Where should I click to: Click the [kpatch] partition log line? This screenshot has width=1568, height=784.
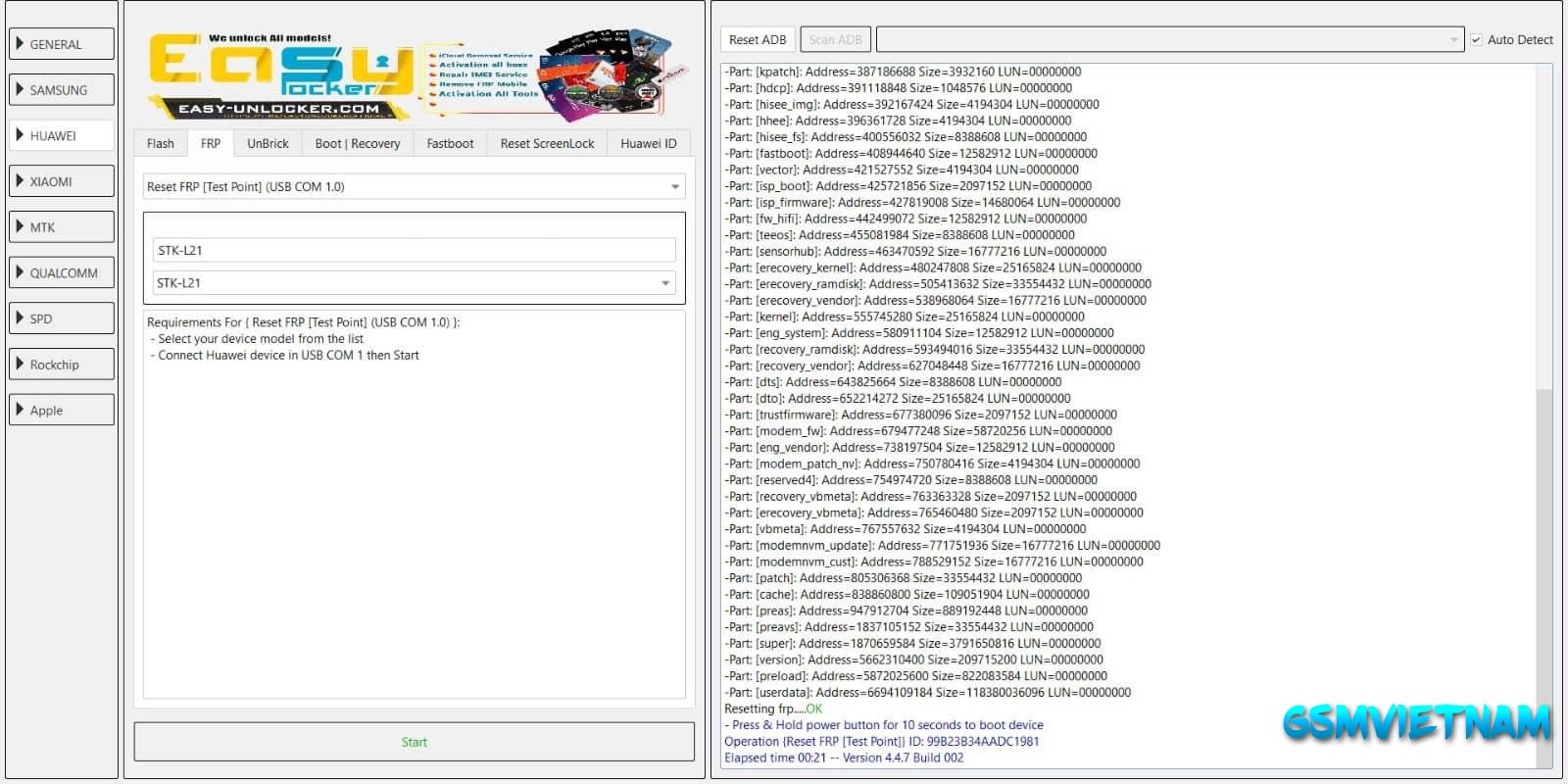903,72
